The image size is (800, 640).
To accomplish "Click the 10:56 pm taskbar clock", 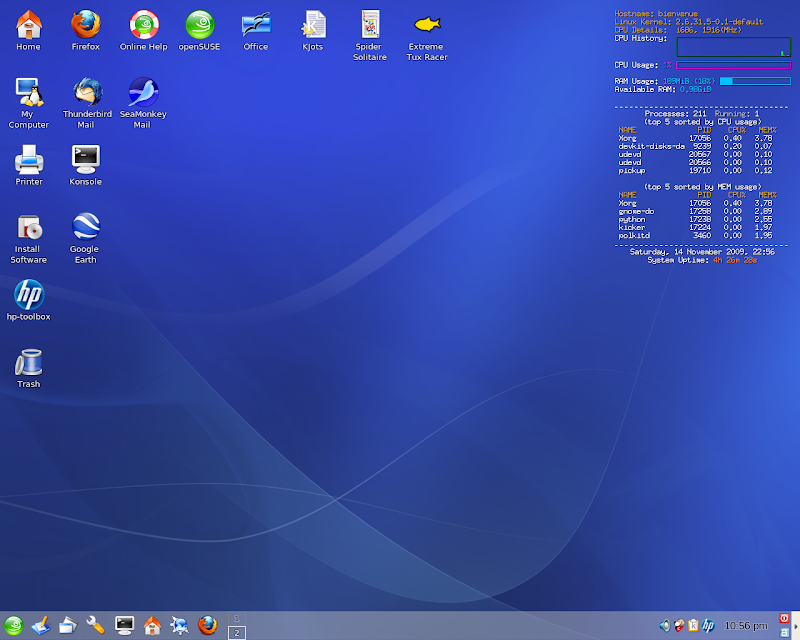I will pyautogui.click(x=746, y=626).
